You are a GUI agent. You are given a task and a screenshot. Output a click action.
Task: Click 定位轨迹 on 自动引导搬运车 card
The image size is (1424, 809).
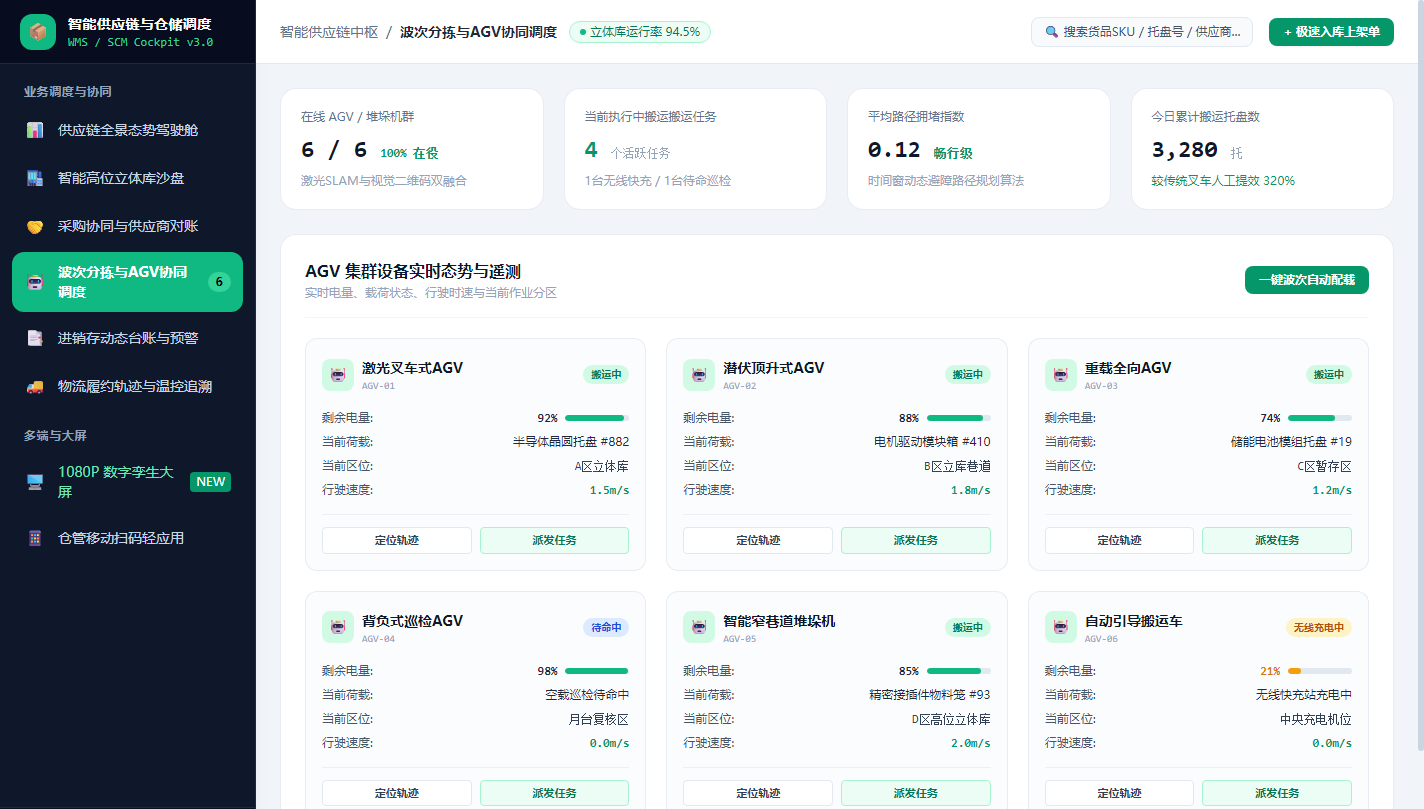(1119, 793)
